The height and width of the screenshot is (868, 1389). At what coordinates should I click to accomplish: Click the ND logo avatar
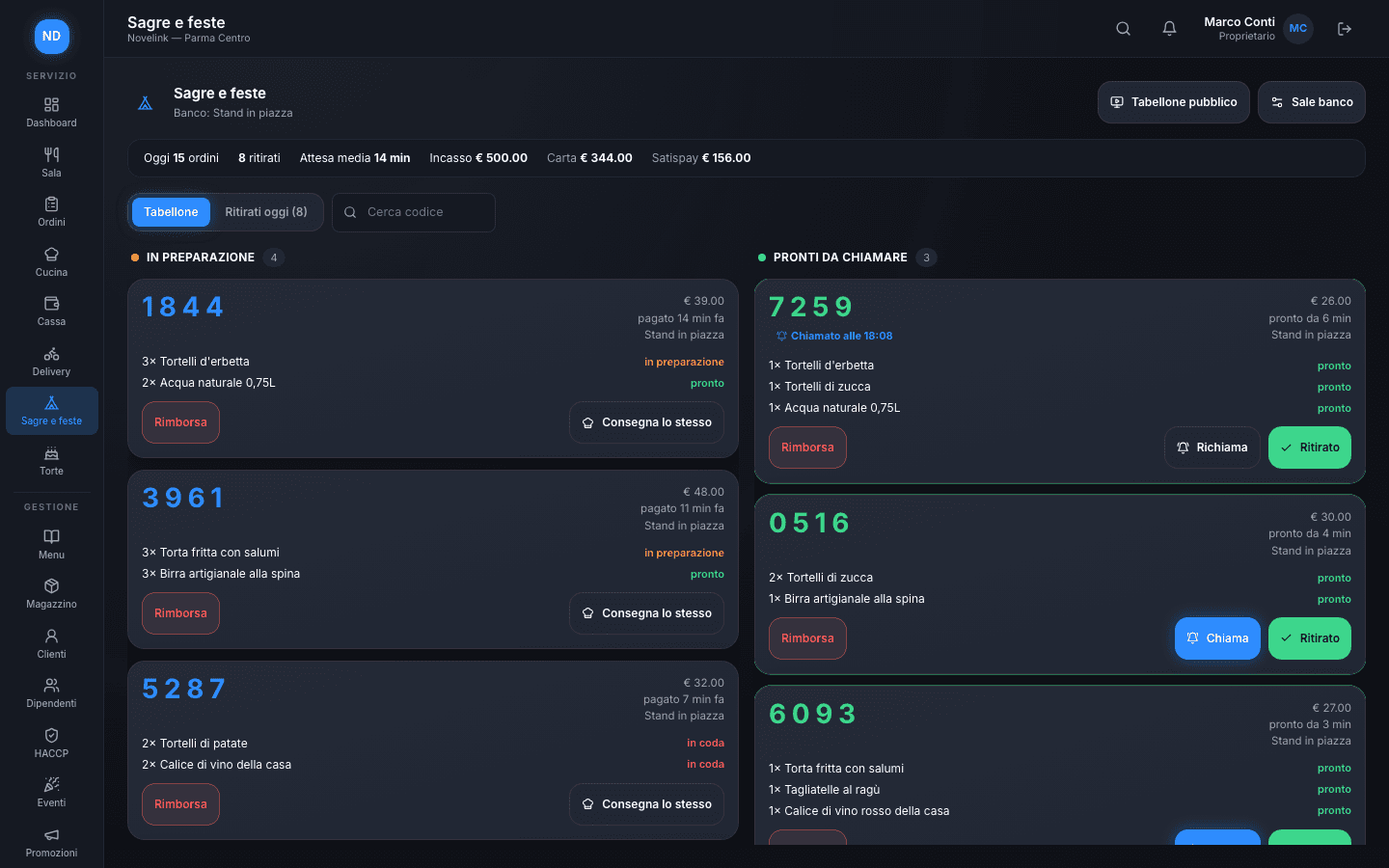tap(52, 36)
